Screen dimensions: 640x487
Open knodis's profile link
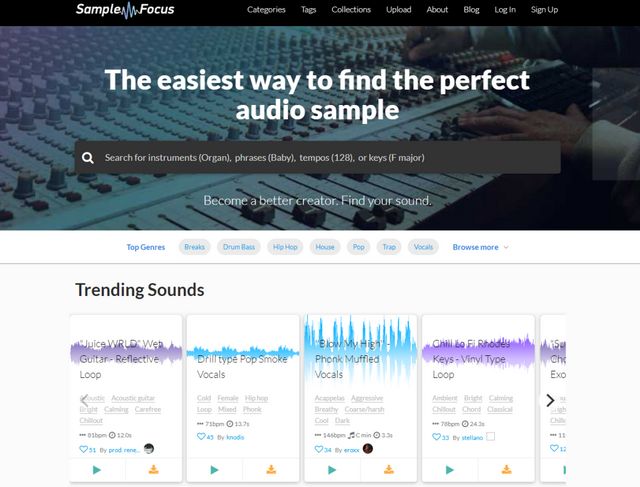[235, 437]
